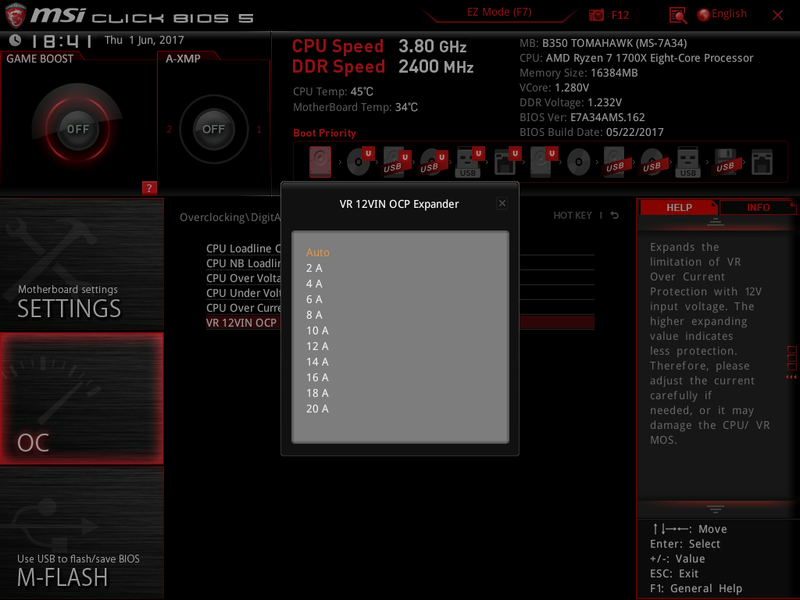Screen dimensions: 800x600
Task: Choose the UEFI USB hard disk boot icon
Action: [x=396, y=162]
